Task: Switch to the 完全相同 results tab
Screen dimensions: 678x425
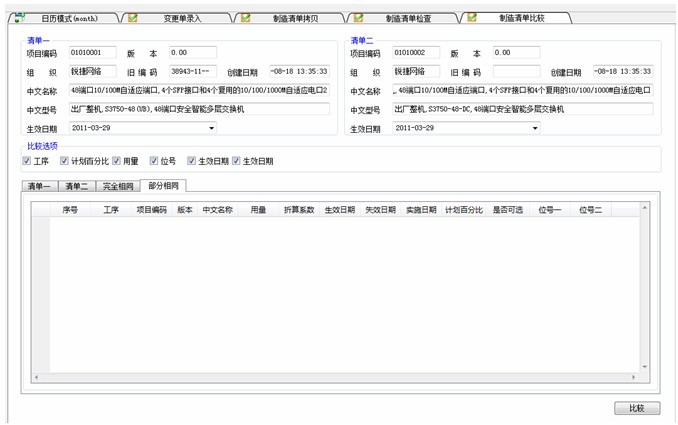Action: click(117, 186)
